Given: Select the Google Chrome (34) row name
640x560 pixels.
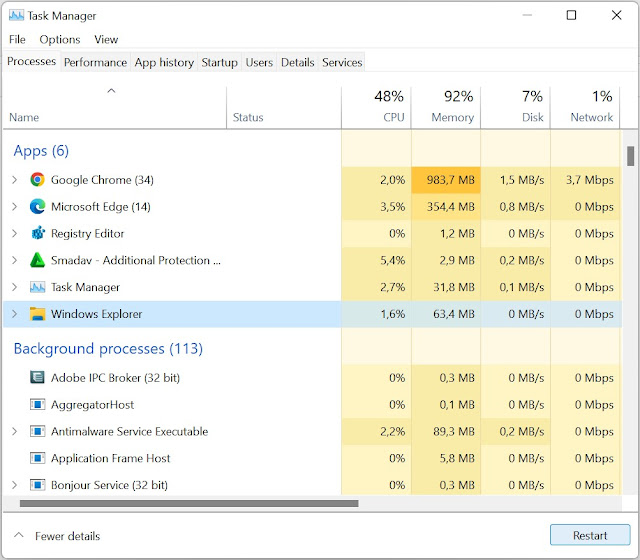Looking at the screenshot, I should click(102, 180).
